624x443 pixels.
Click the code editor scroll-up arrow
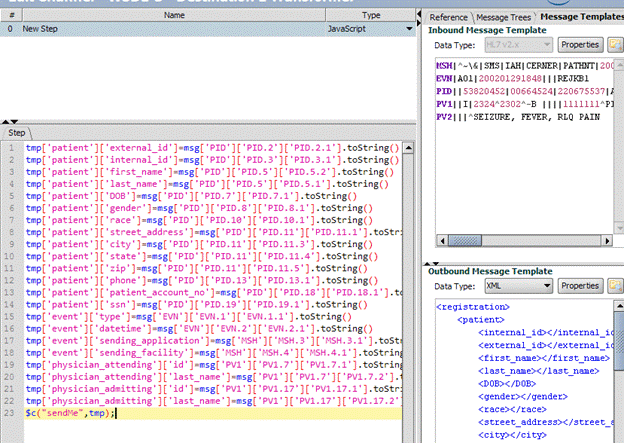point(410,146)
